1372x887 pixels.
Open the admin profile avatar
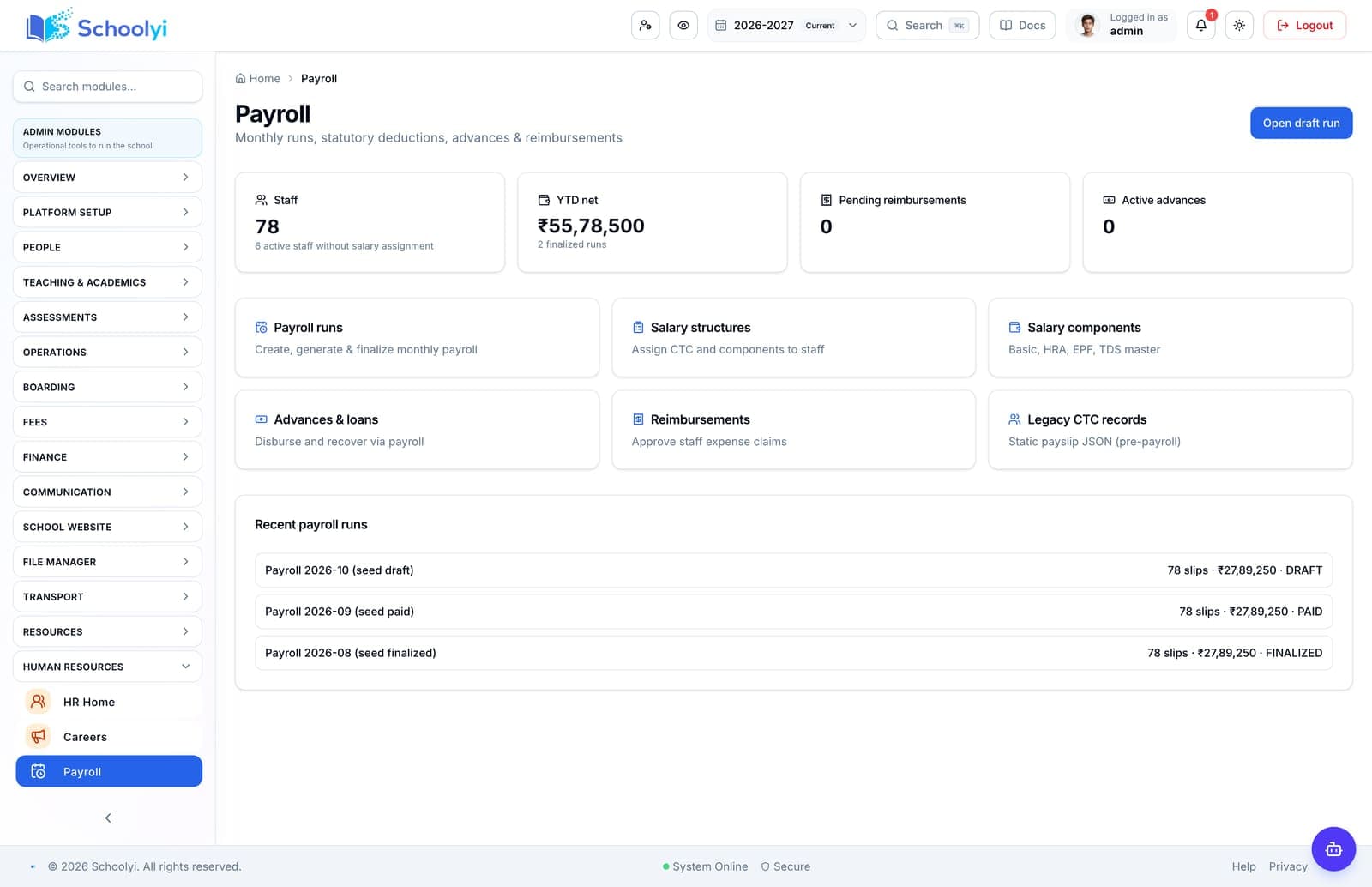(x=1087, y=26)
